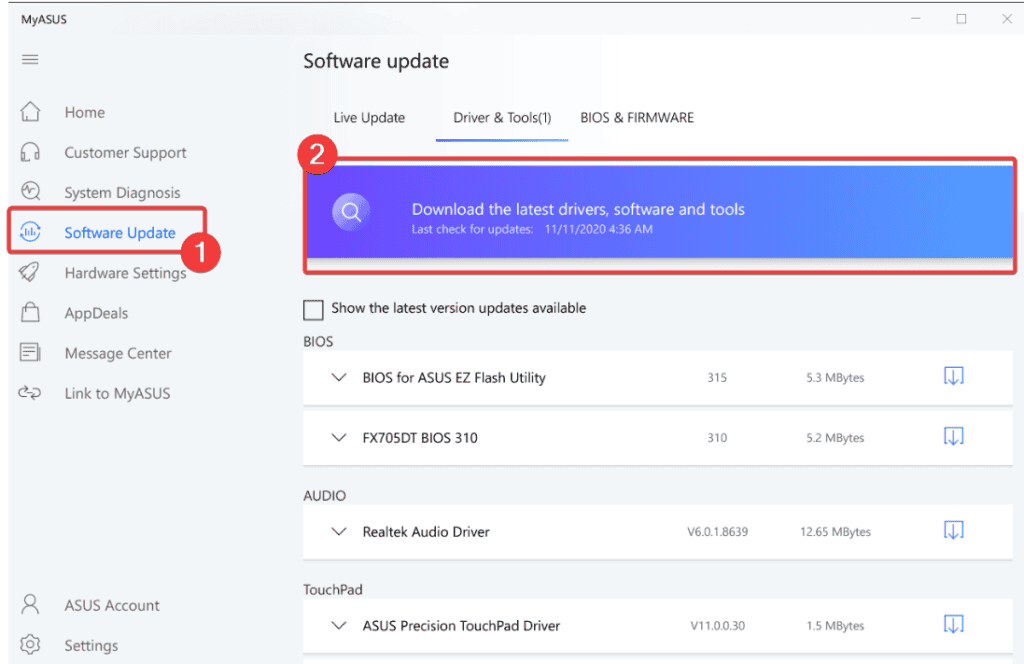Open Message Center from sidebar
Image resolution: width=1024 pixels, height=664 pixels.
click(117, 353)
